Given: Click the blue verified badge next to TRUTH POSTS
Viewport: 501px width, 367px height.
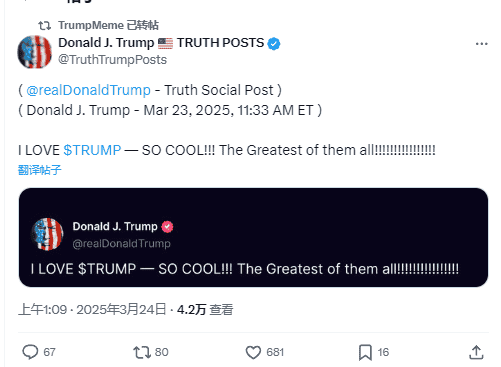Looking at the screenshot, I should coord(274,44).
